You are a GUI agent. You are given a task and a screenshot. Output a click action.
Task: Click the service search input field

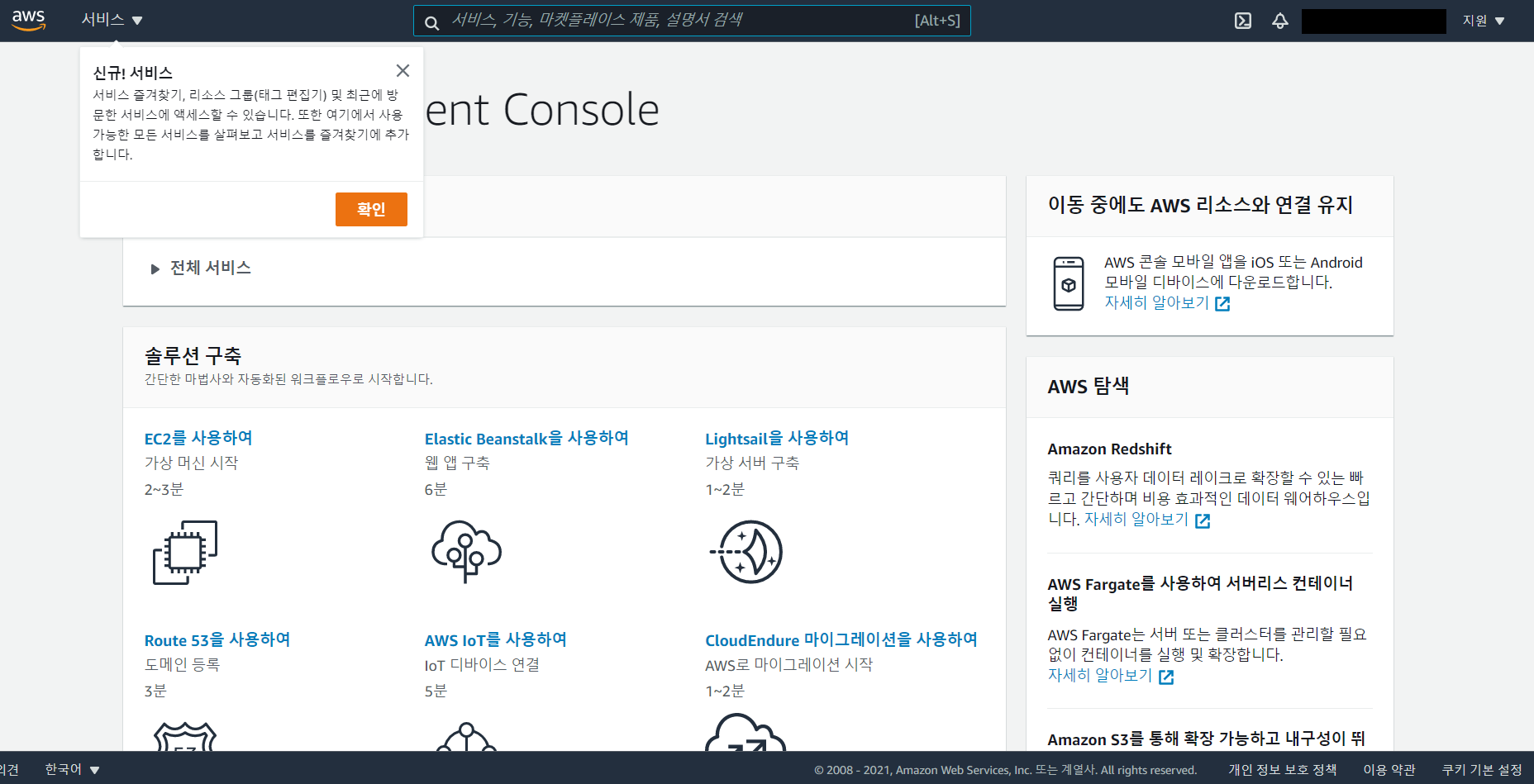691,21
